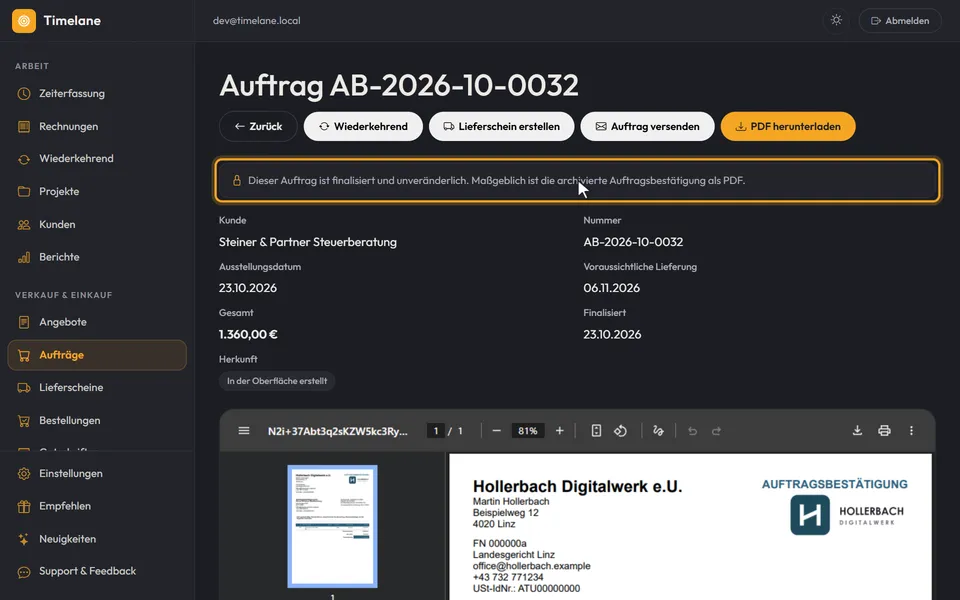Click the Auftrag versenden button

pyautogui.click(x=647, y=126)
